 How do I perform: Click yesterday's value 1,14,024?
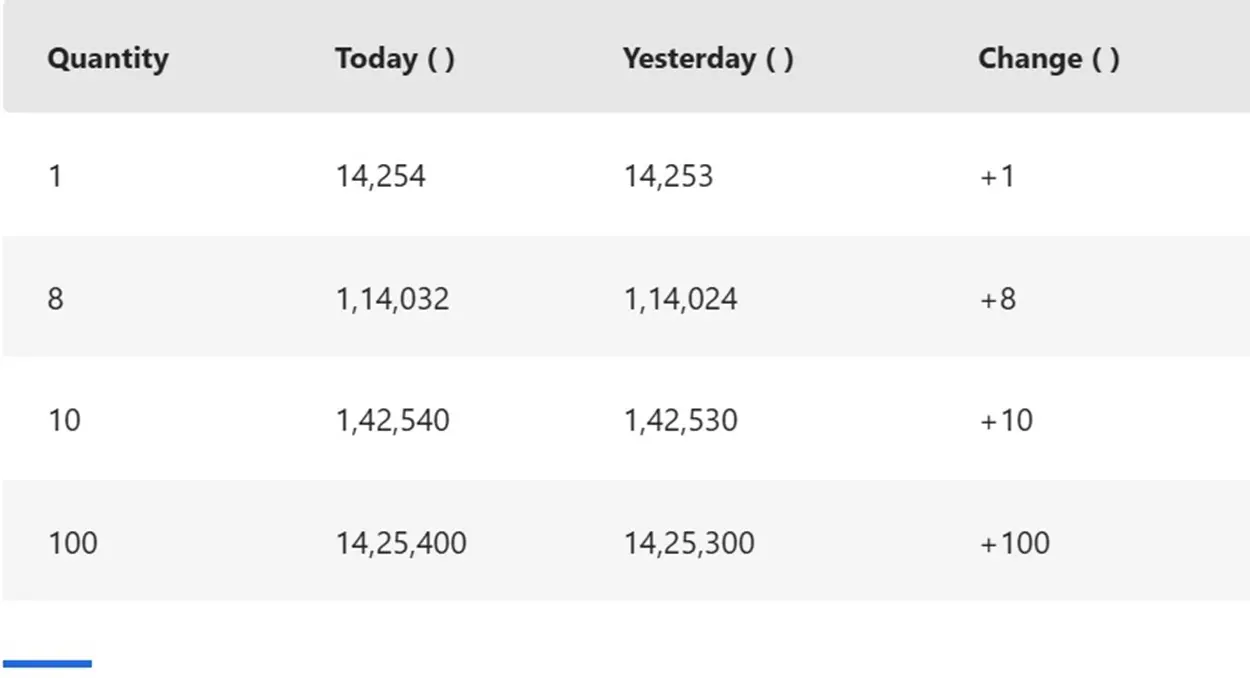pyautogui.click(x=681, y=298)
